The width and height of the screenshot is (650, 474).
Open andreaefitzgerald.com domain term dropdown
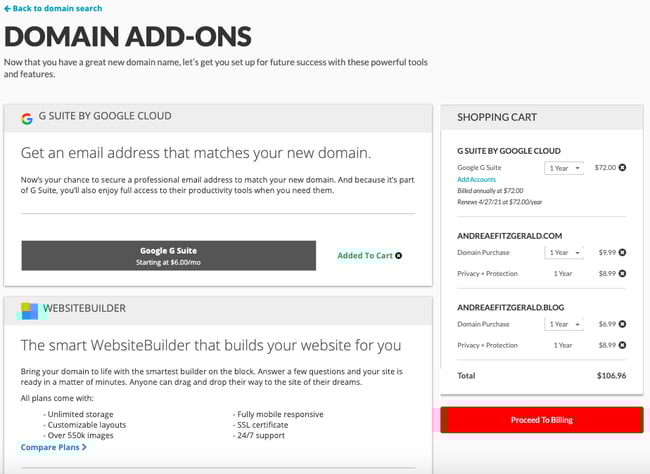coord(564,253)
